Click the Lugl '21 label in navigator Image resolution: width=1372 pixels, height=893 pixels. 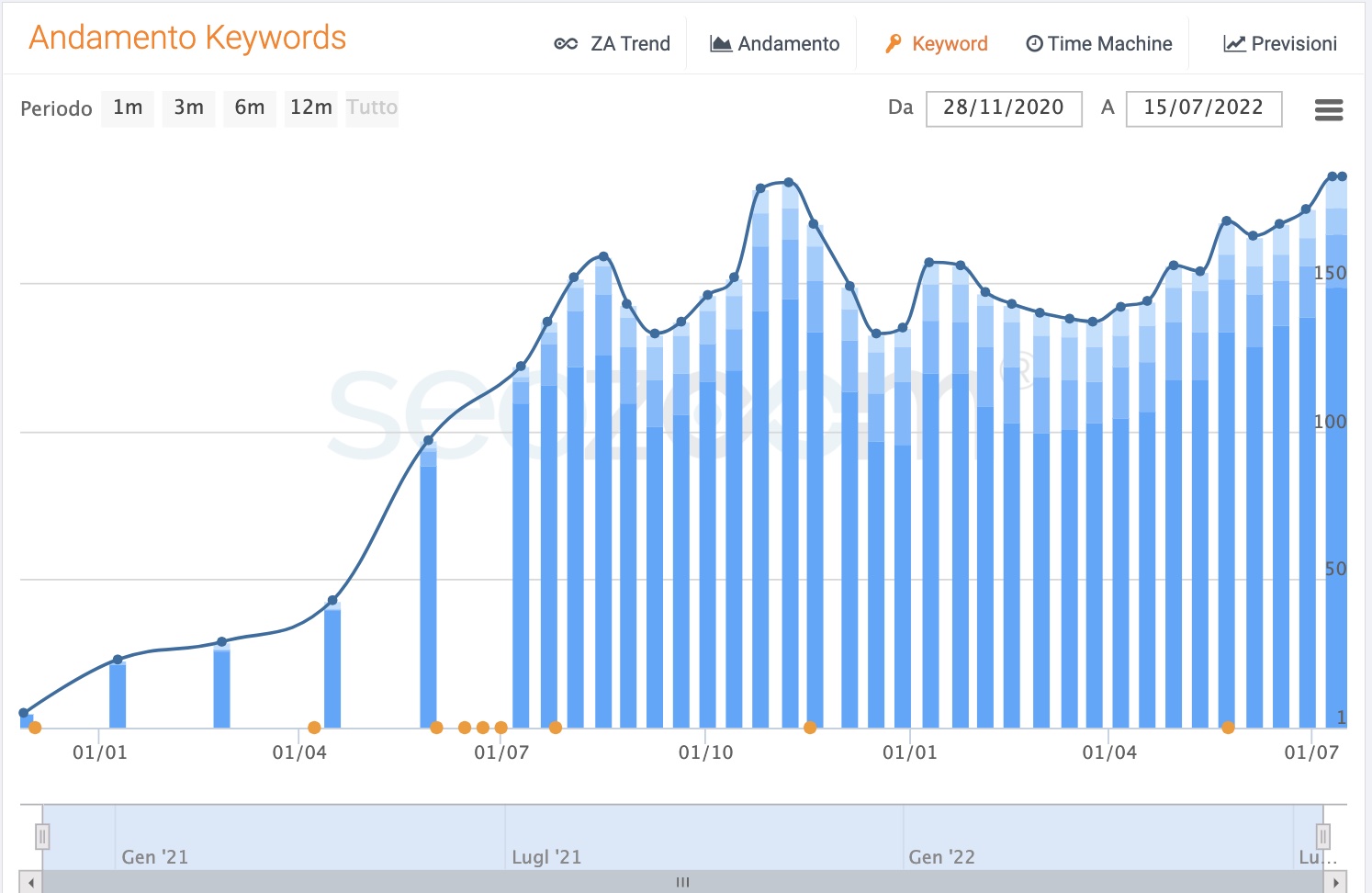click(x=546, y=857)
